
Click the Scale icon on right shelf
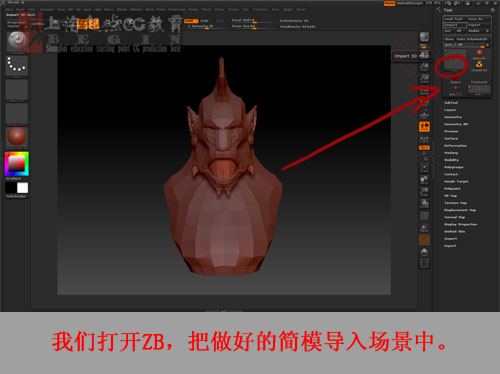tap(424, 192)
